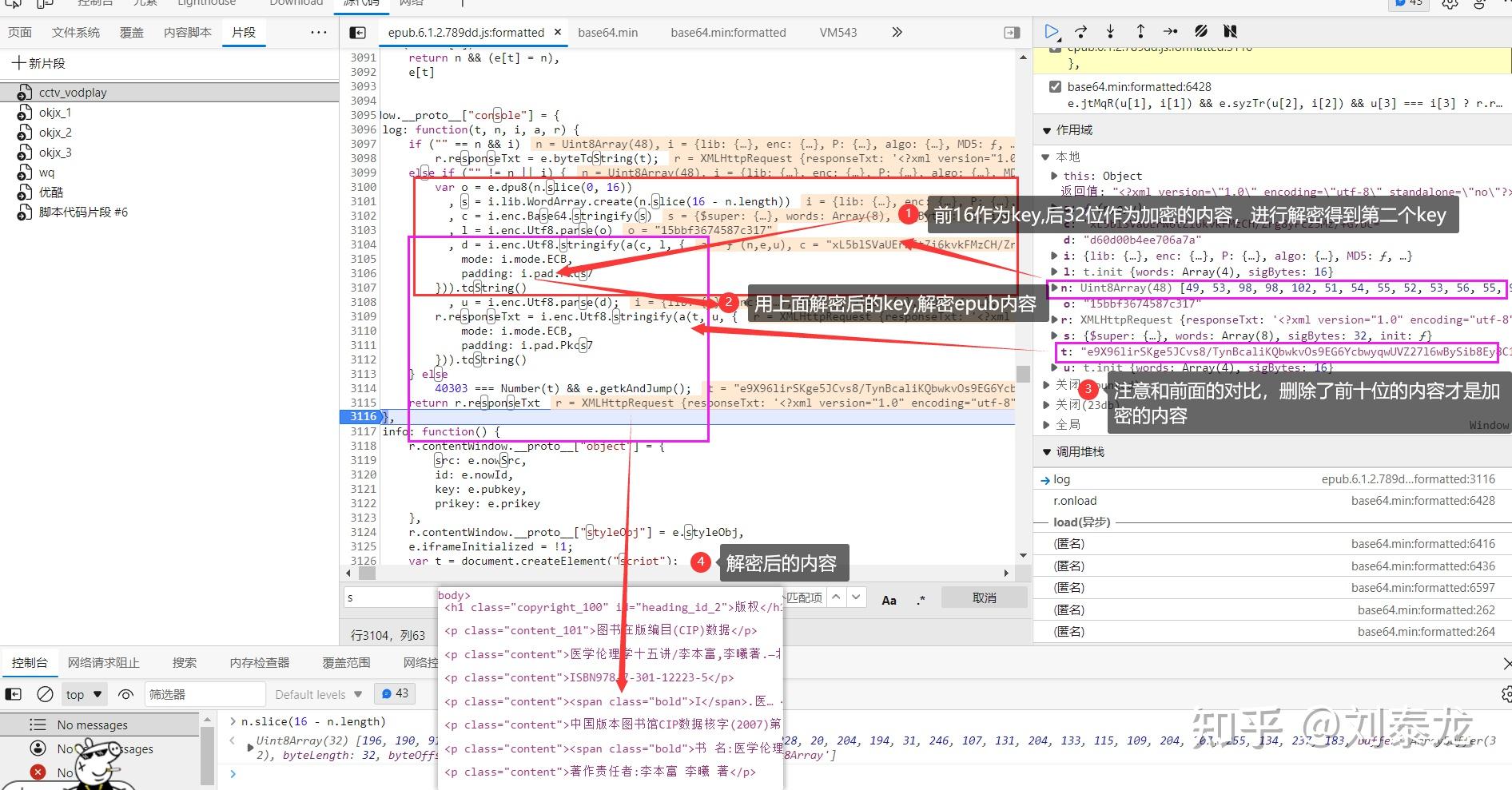Click the single Step arrow icon
This screenshot has width=1512, height=790.
click(x=1171, y=32)
